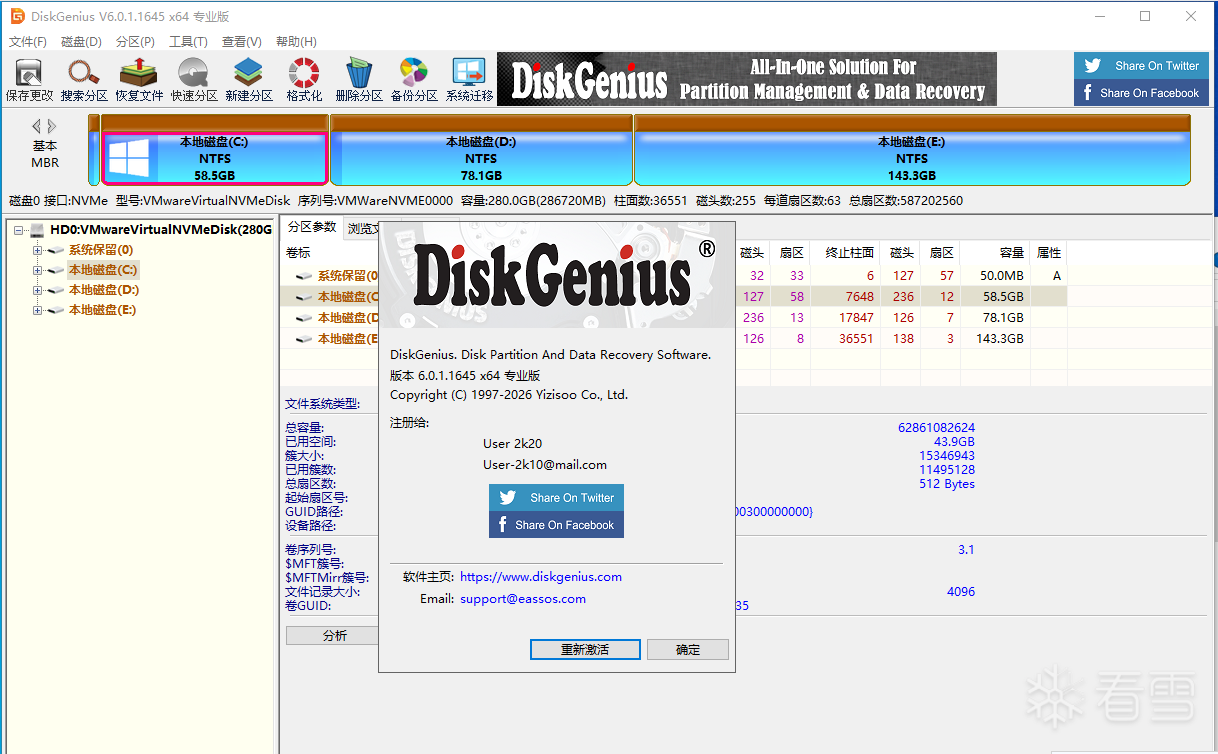
Task: Click the drive icon beside 系统保留(0) in tree
Action: (x=56, y=250)
